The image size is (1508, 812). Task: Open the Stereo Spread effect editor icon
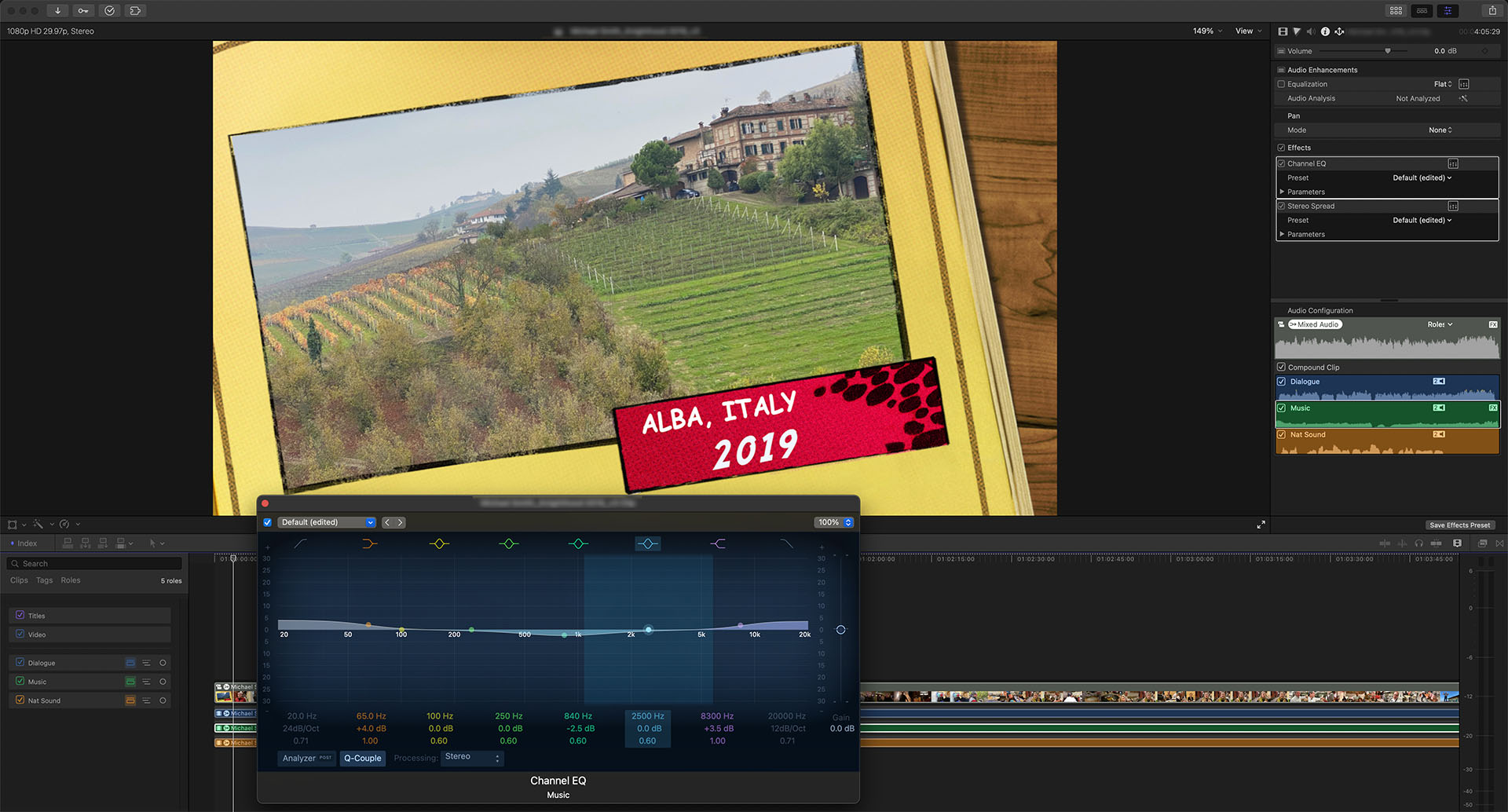pos(1453,206)
